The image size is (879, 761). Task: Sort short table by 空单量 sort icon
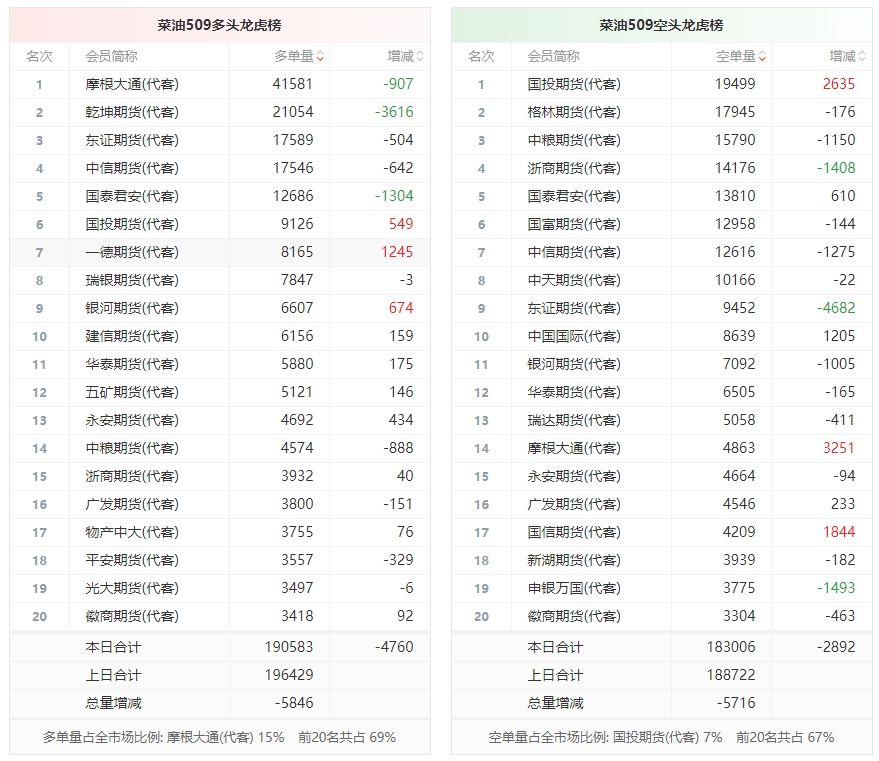point(762,56)
